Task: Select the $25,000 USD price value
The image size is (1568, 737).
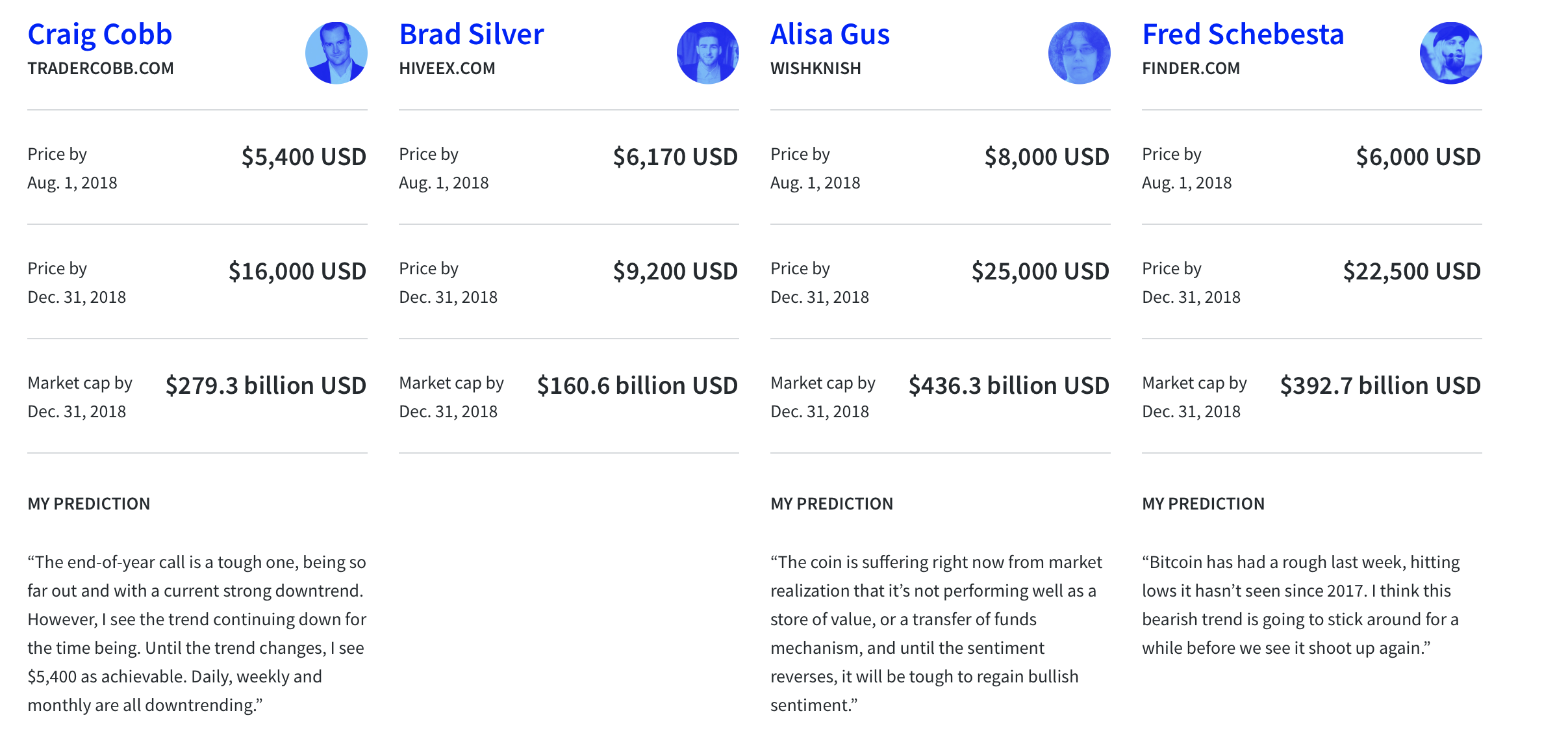Action: click(x=1040, y=272)
